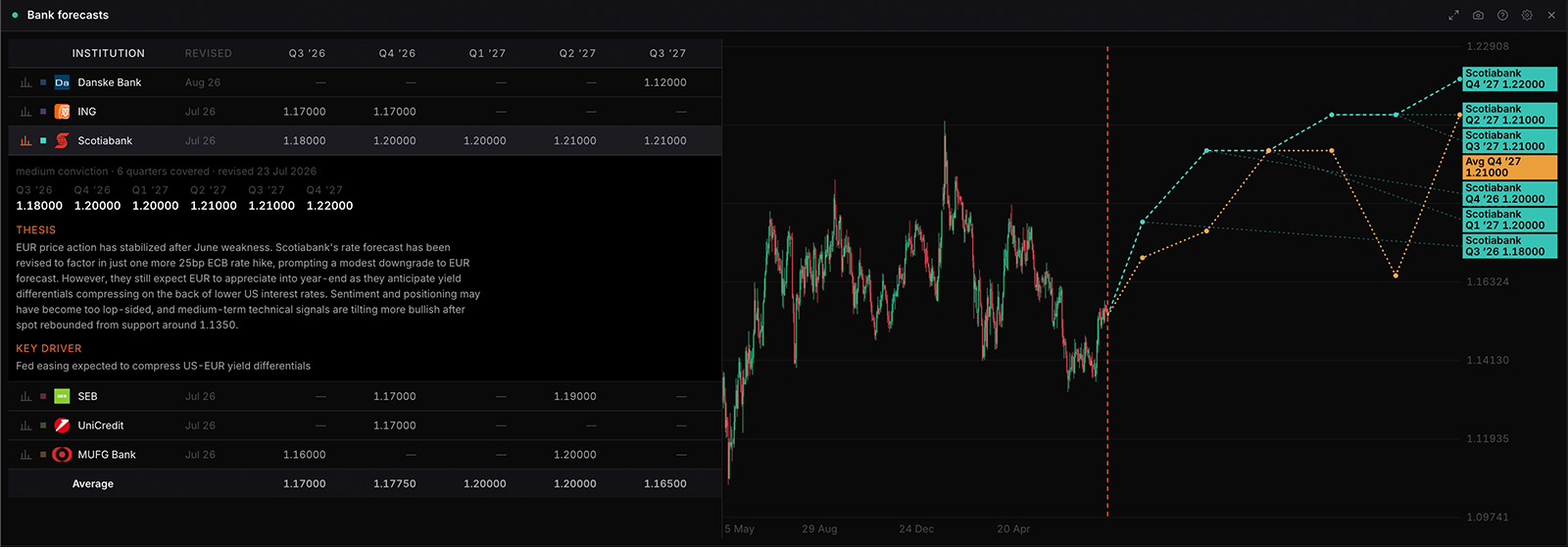Click chart label Scotiabank Q3 '27 1.21000
This screenshot has width=1568, height=549.
[1509, 141]
